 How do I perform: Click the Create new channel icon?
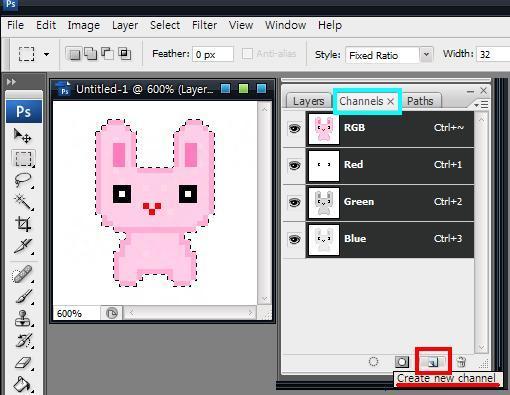click(433, 362)
